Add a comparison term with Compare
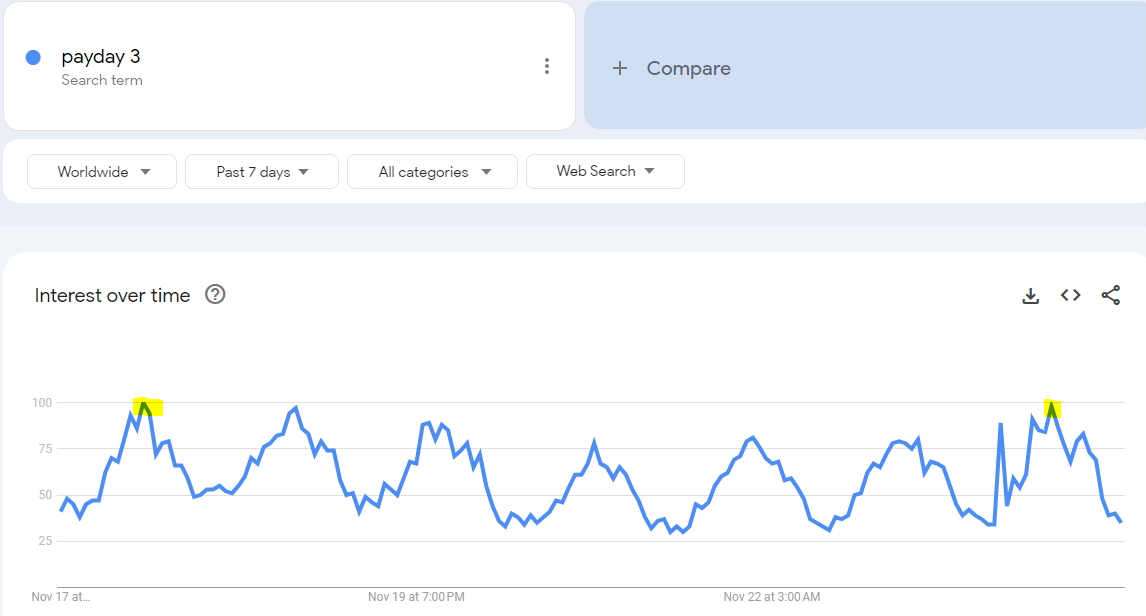Image resolution: width=1146 pixels, height=616 pixels. (688, 68)
